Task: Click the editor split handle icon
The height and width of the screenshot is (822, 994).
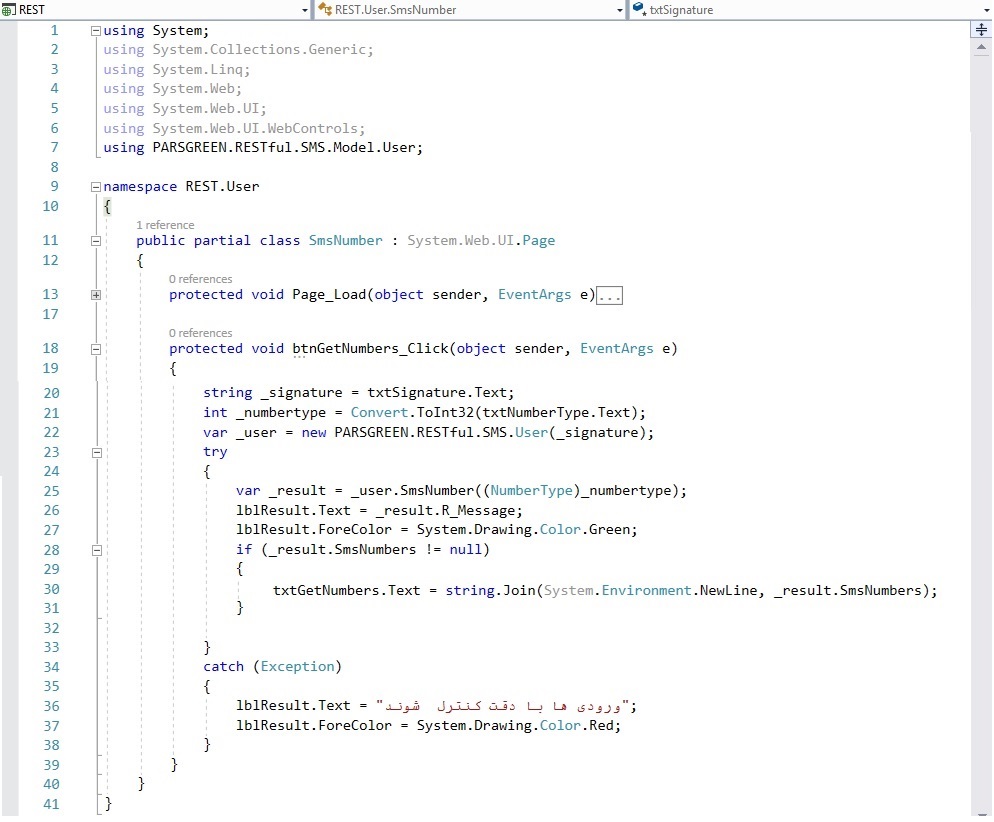Action: tap(981, 30)
